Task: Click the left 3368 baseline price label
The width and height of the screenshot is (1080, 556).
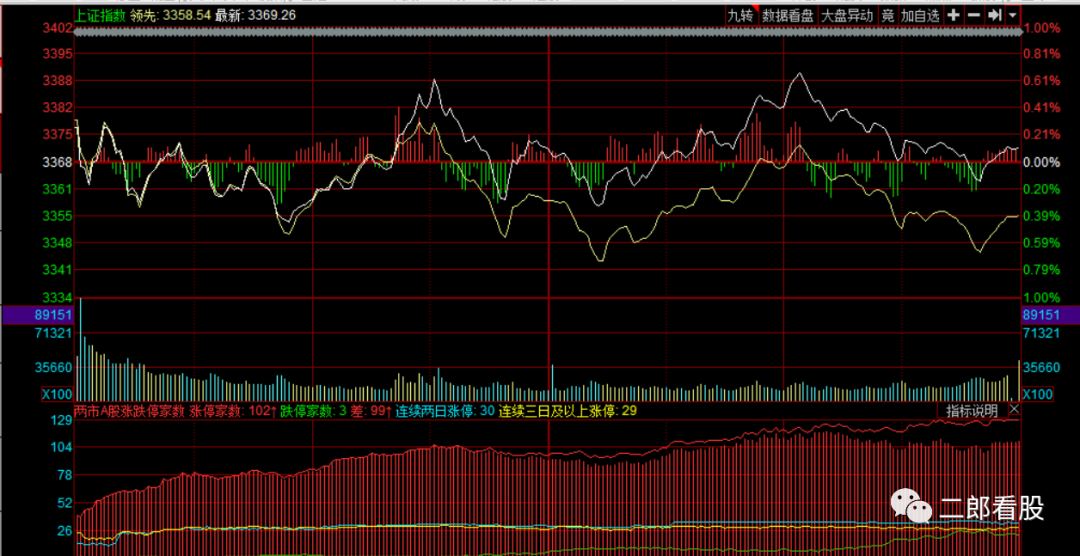Action: (x=57, y=163)
